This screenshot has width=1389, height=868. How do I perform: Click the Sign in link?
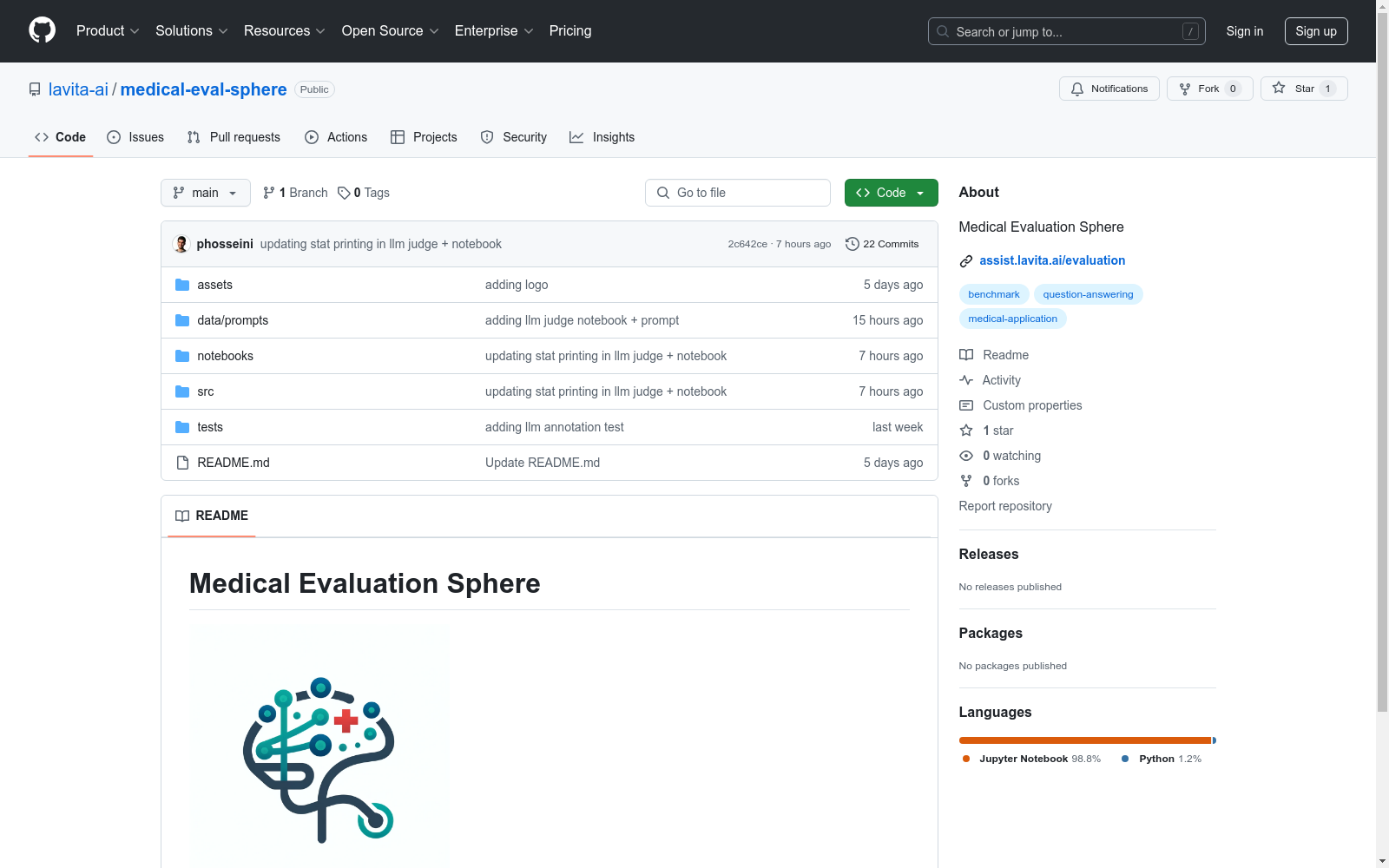click(x=1245, y=31)
